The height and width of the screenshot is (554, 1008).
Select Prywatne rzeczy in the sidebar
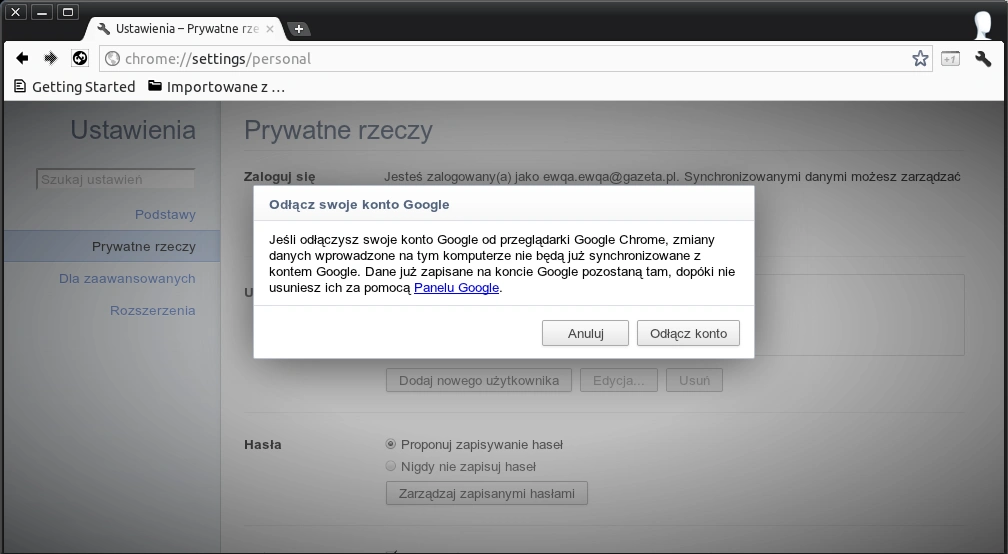click(x=112, y=246)
